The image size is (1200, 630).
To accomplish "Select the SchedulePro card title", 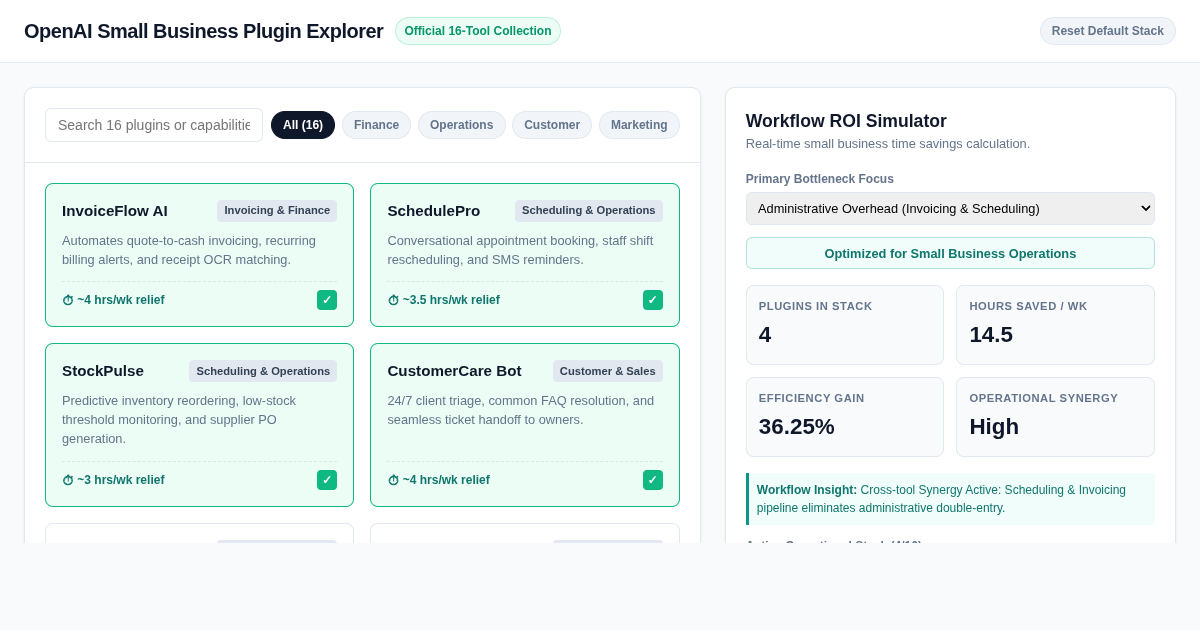I will [434, 210].
